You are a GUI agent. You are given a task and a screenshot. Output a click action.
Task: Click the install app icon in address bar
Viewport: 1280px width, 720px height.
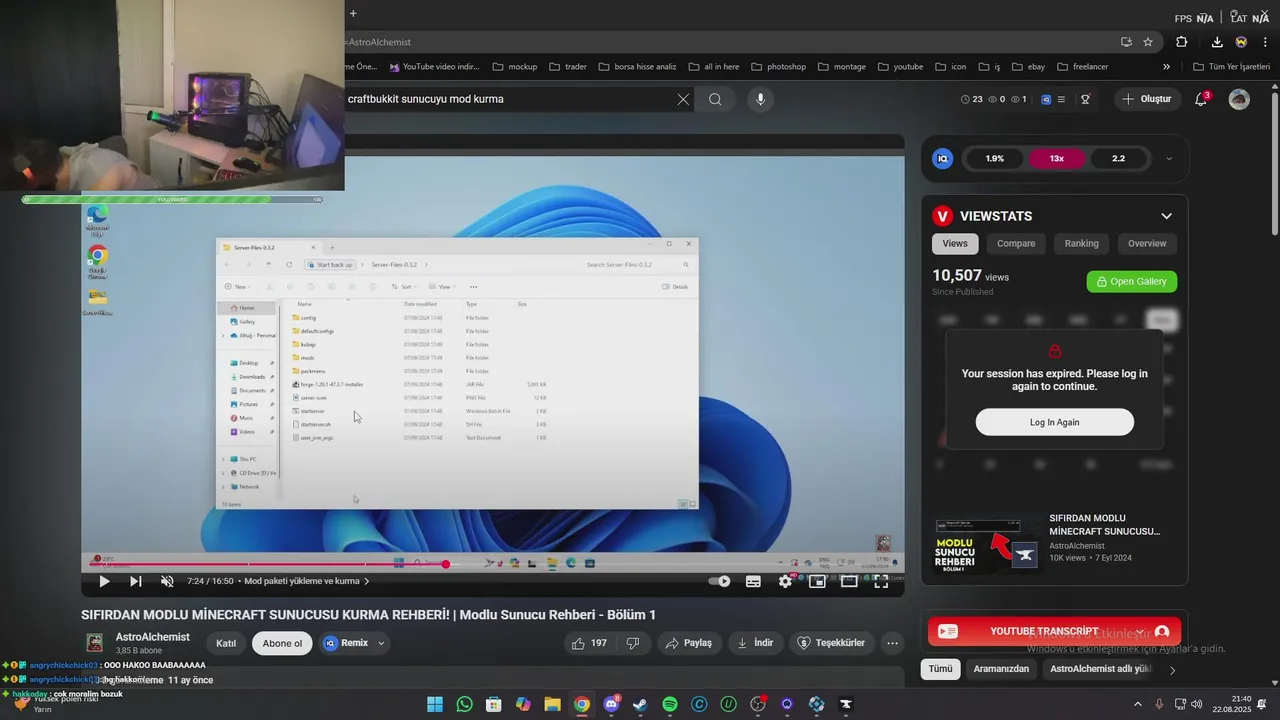(x=1126, y=42)
